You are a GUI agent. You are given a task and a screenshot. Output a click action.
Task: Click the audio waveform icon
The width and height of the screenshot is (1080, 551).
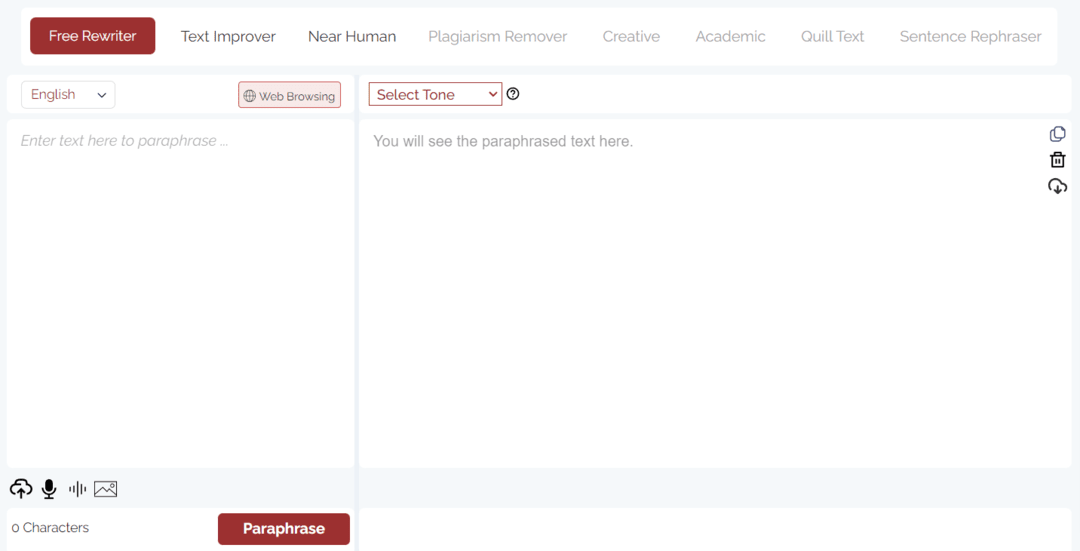[x=77, y=489]
